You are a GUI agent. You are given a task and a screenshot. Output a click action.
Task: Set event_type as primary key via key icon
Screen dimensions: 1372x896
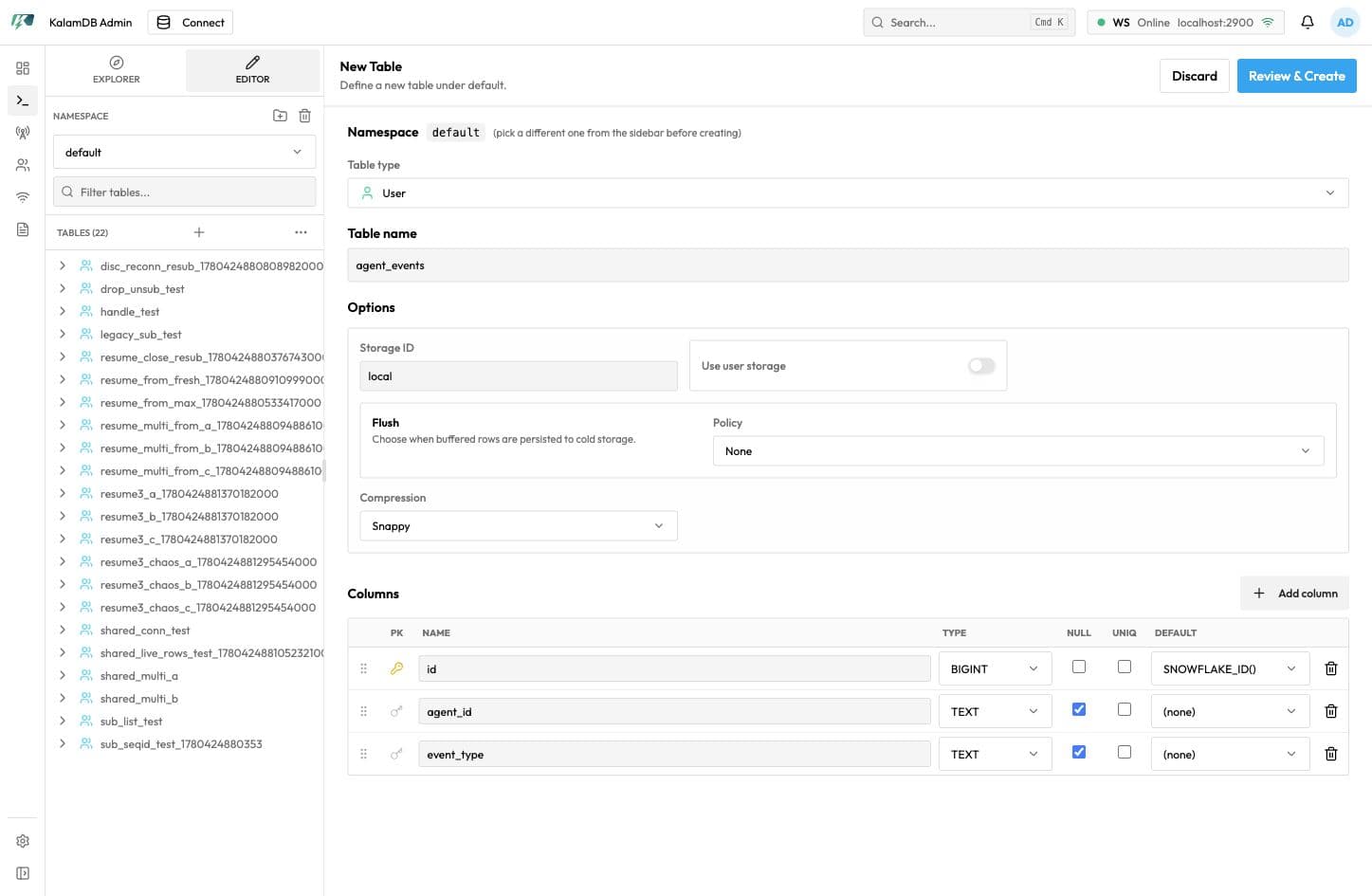(x=396, y=754)
